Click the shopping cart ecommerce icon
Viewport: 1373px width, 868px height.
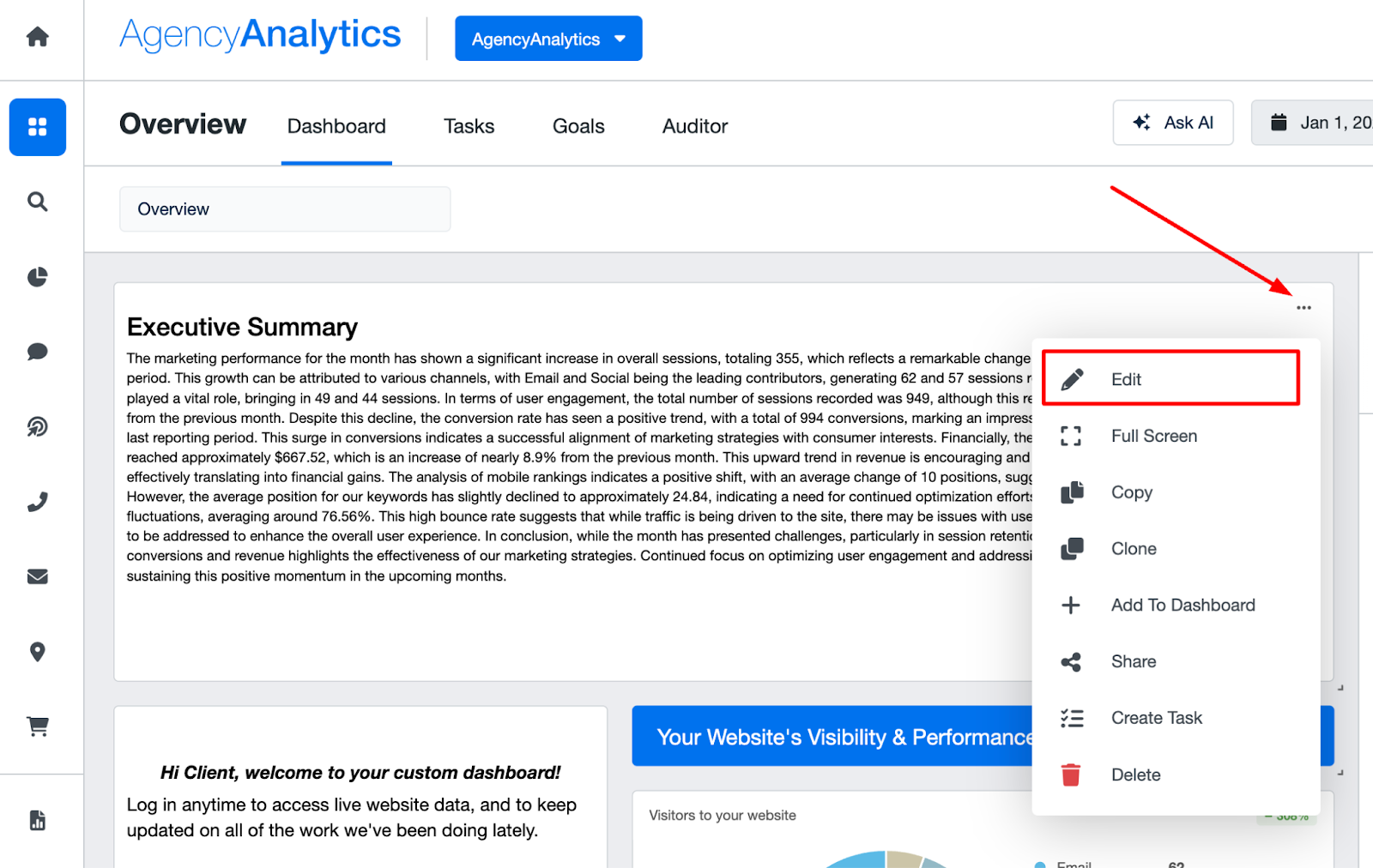tap(38, 726)
